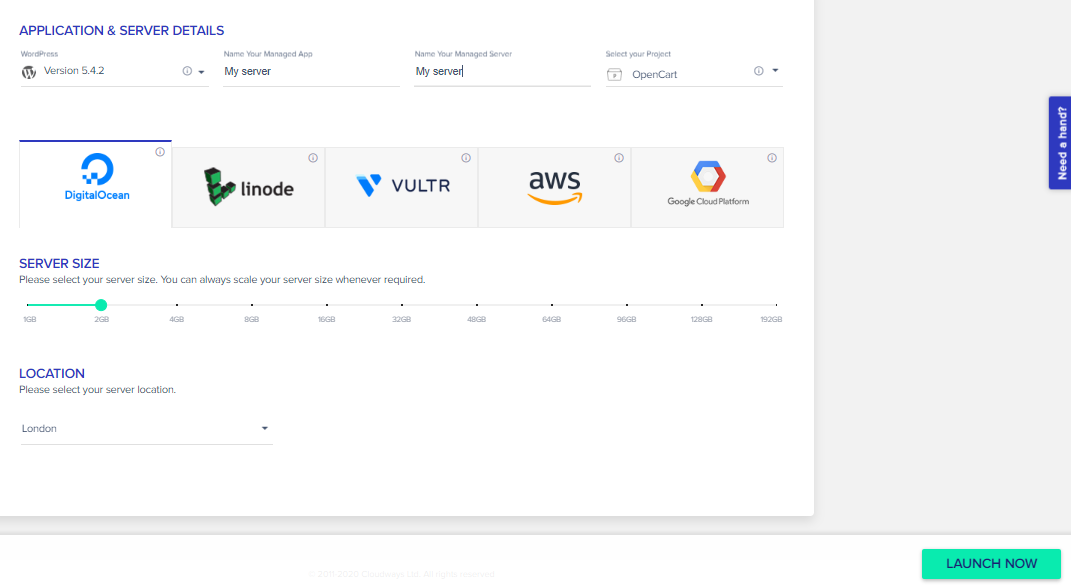The width and height of the screenshot is (1071, 587).
Task: Click the AWS info icon
Action: pos(619,158)
